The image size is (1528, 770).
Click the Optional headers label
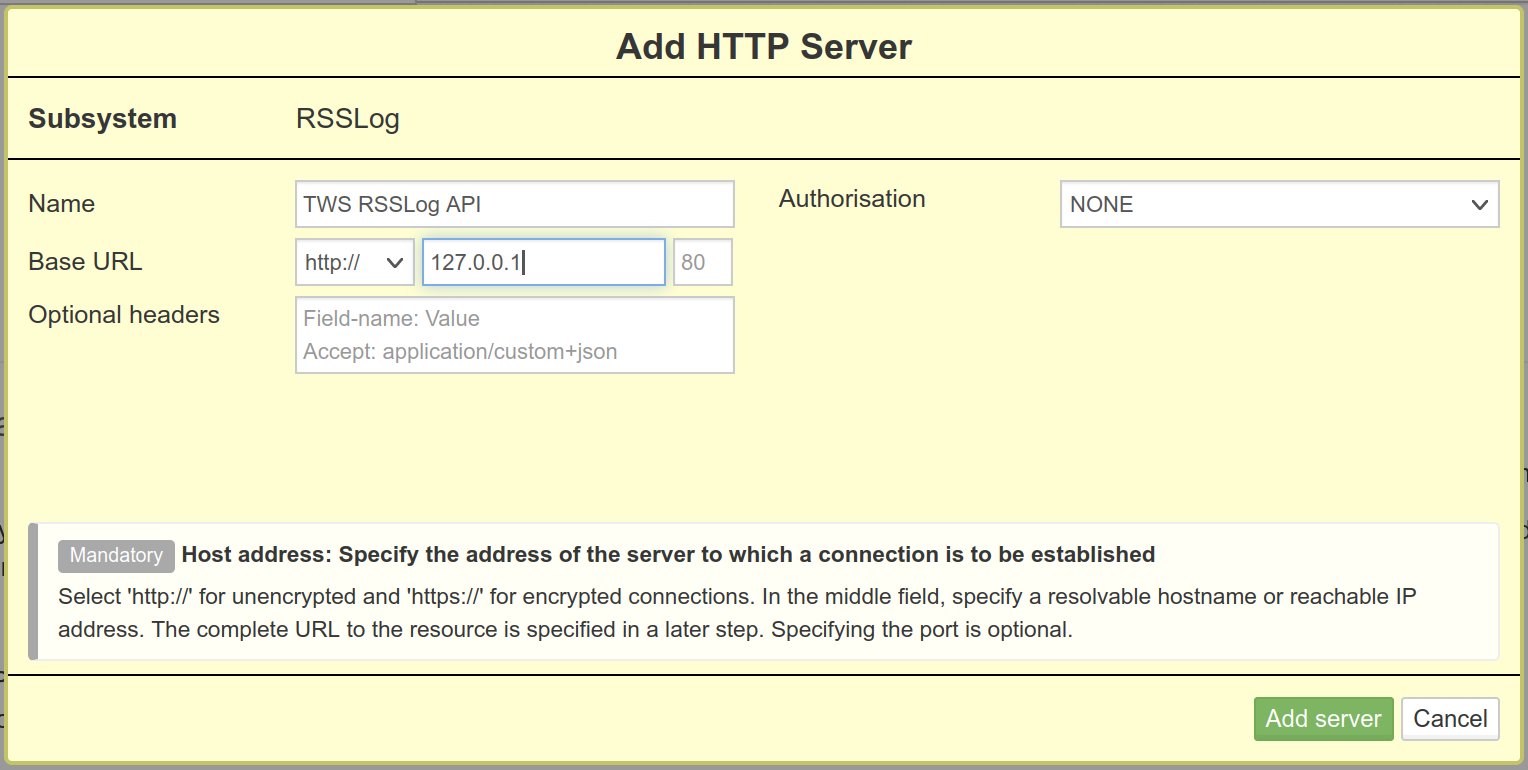point(124,314)
